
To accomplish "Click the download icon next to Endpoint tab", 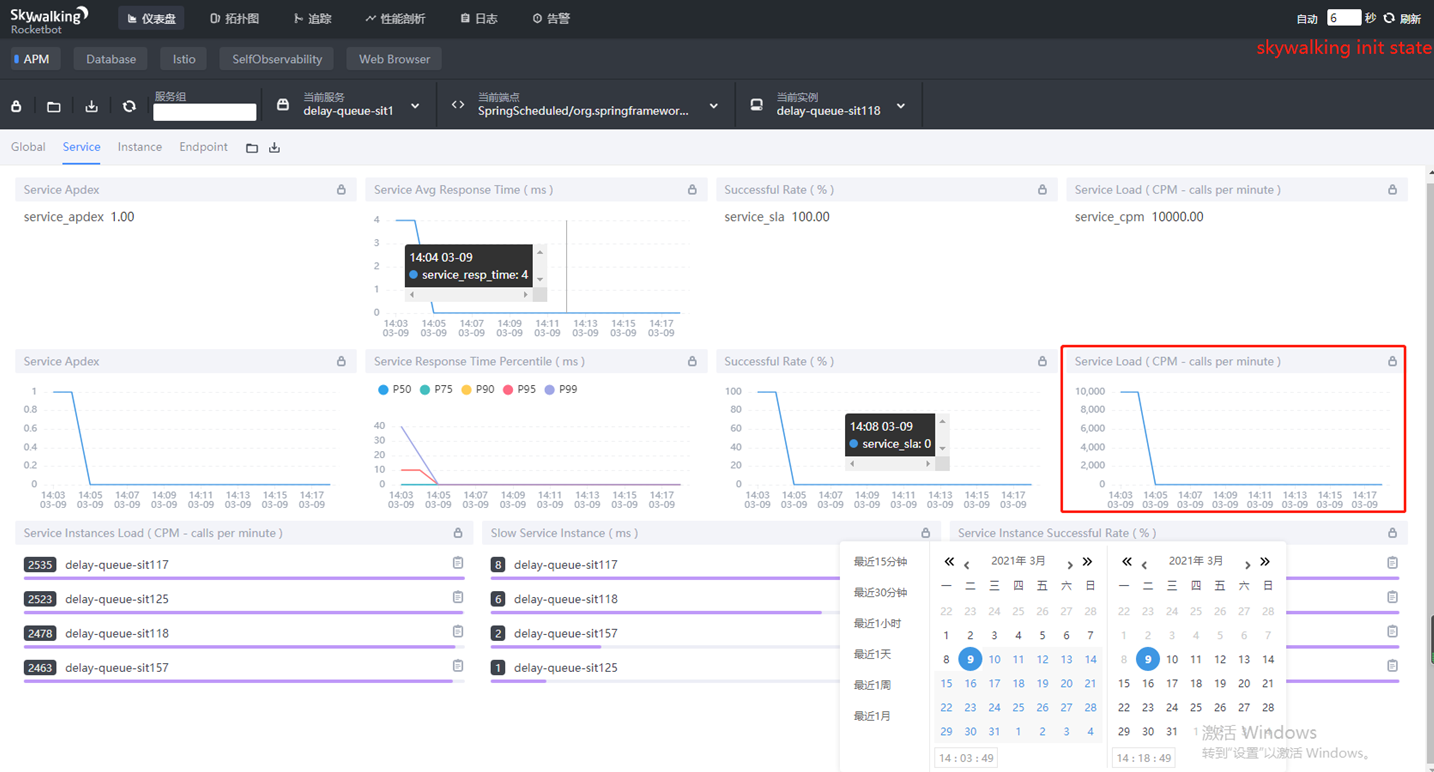I will click(274, 148).
